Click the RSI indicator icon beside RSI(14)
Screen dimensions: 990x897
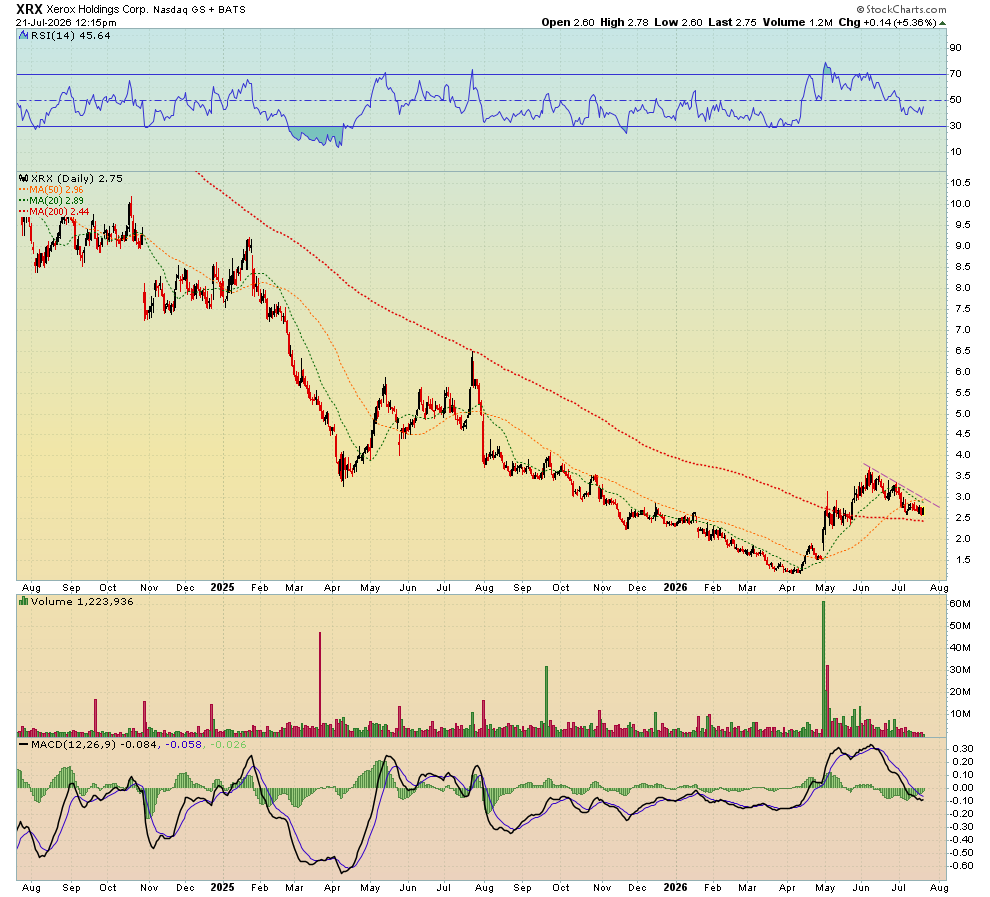pyautogui.click(x=24, y=35)
